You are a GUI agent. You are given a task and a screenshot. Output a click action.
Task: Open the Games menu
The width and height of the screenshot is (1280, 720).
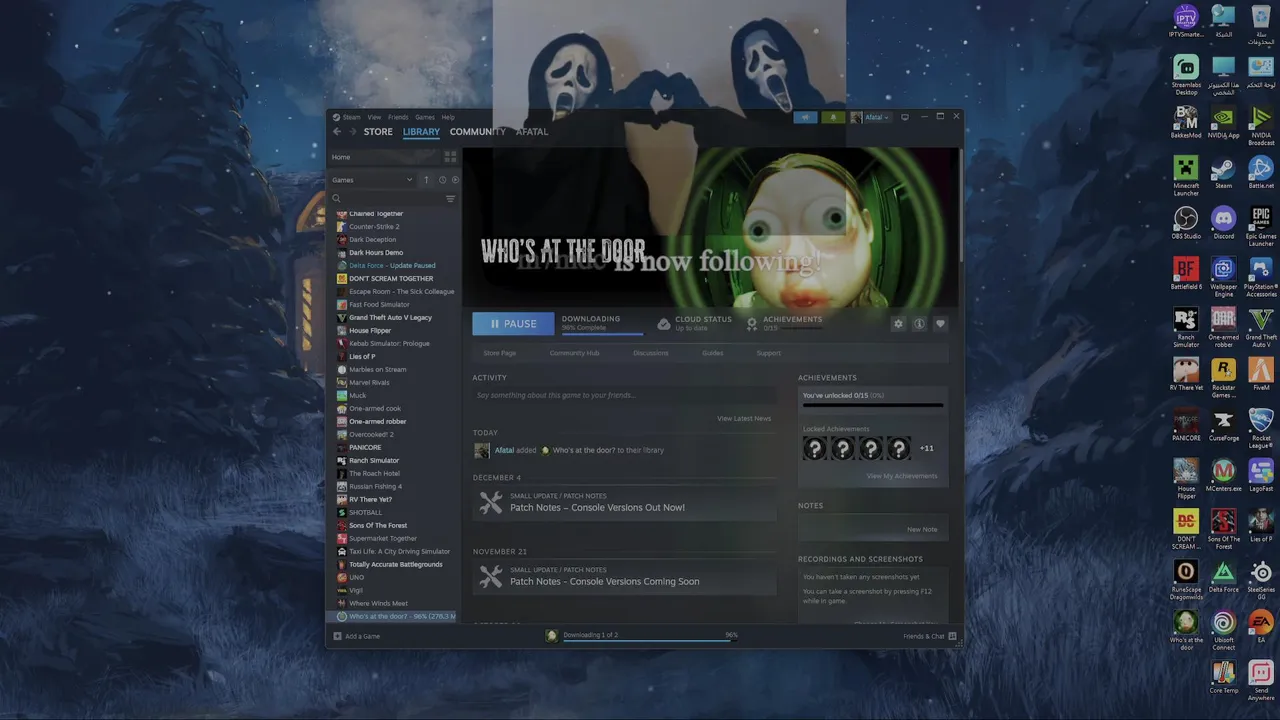coord(425,117)
